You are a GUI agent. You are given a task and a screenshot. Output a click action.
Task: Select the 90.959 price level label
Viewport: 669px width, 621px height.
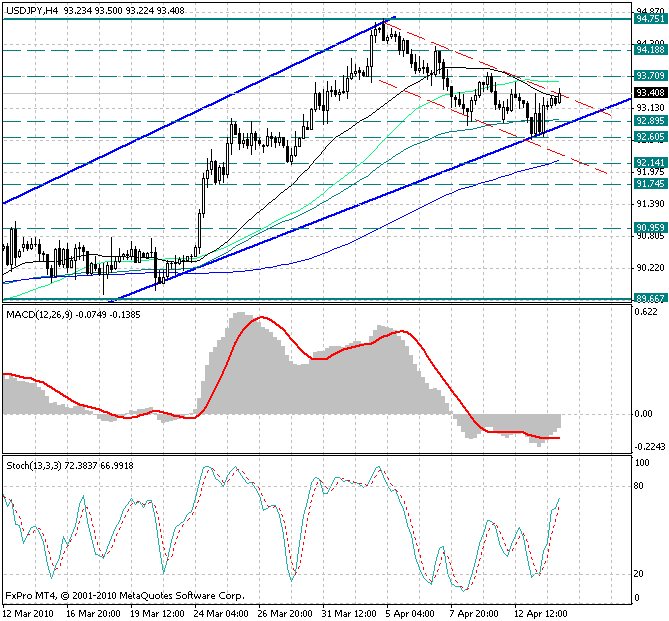pyautogui.click(x=650, y=227)
